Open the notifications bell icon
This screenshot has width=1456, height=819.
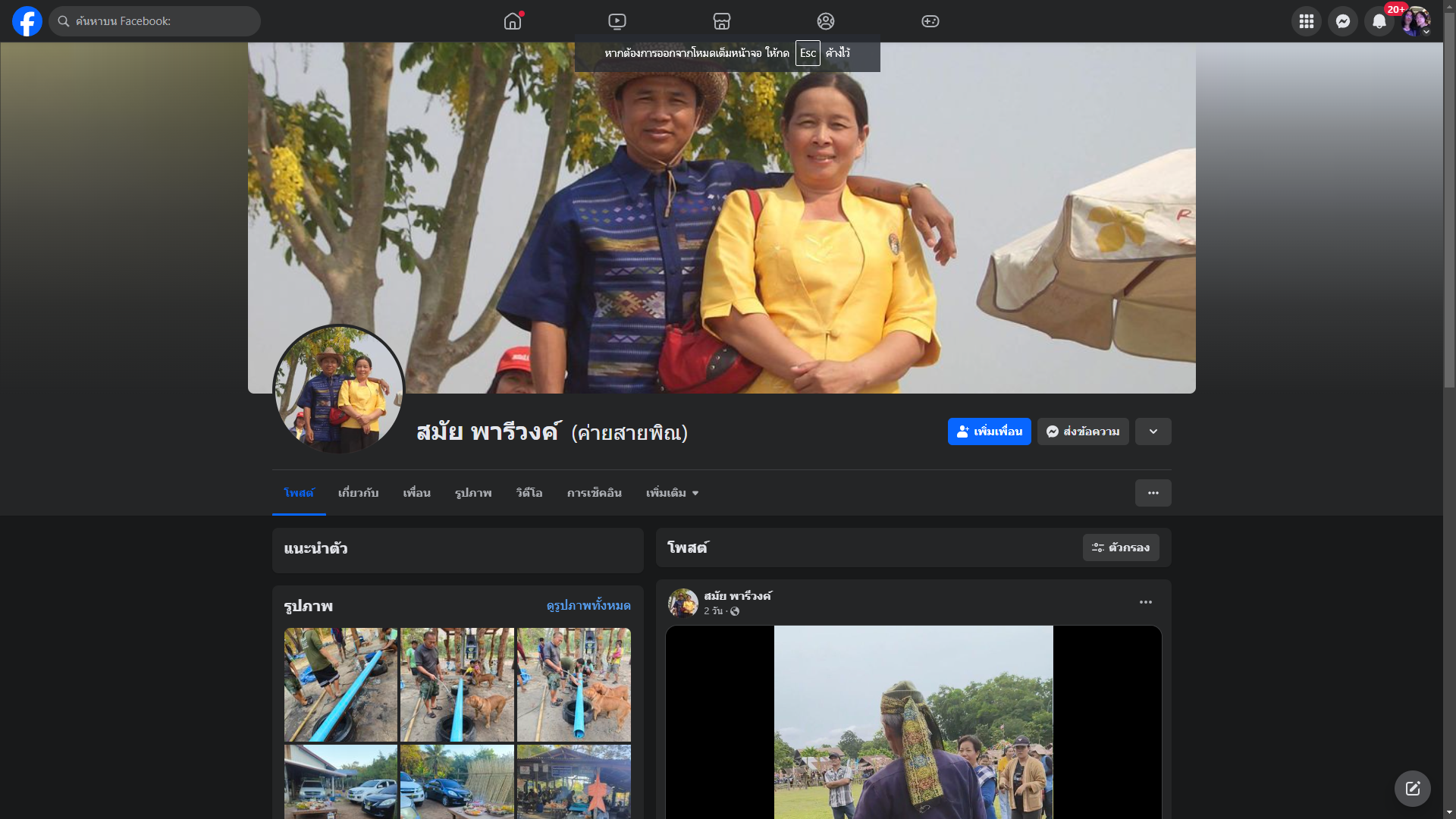pos(1379,21)
